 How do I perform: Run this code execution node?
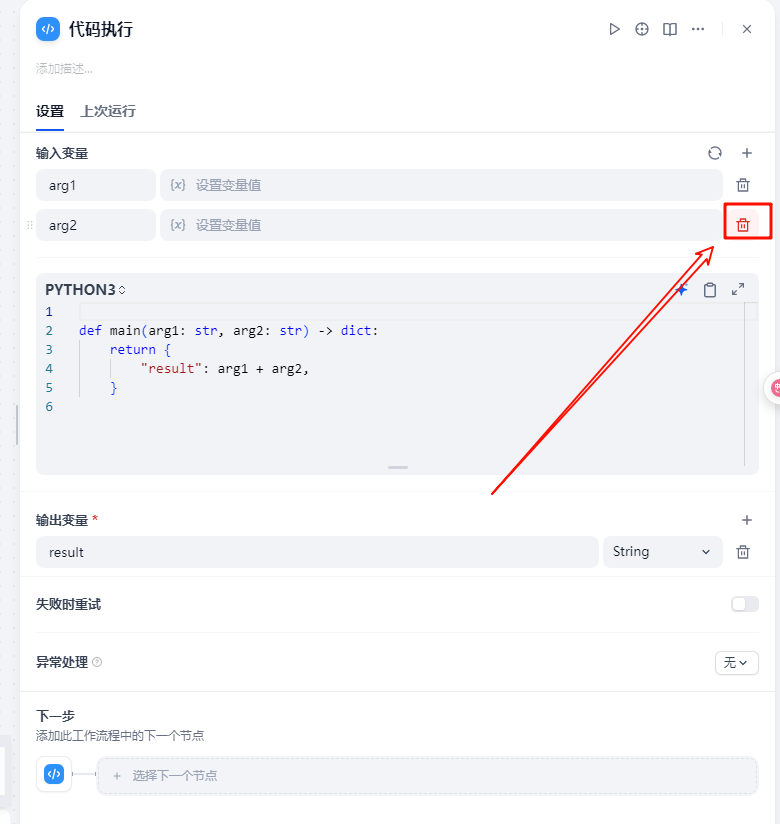point(614,29)
